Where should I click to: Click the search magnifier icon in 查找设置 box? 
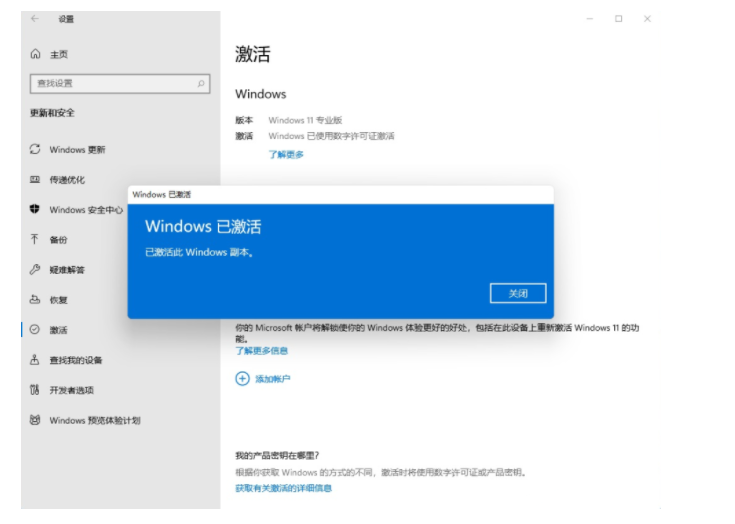pyautogui.click(x=201, y=83)
